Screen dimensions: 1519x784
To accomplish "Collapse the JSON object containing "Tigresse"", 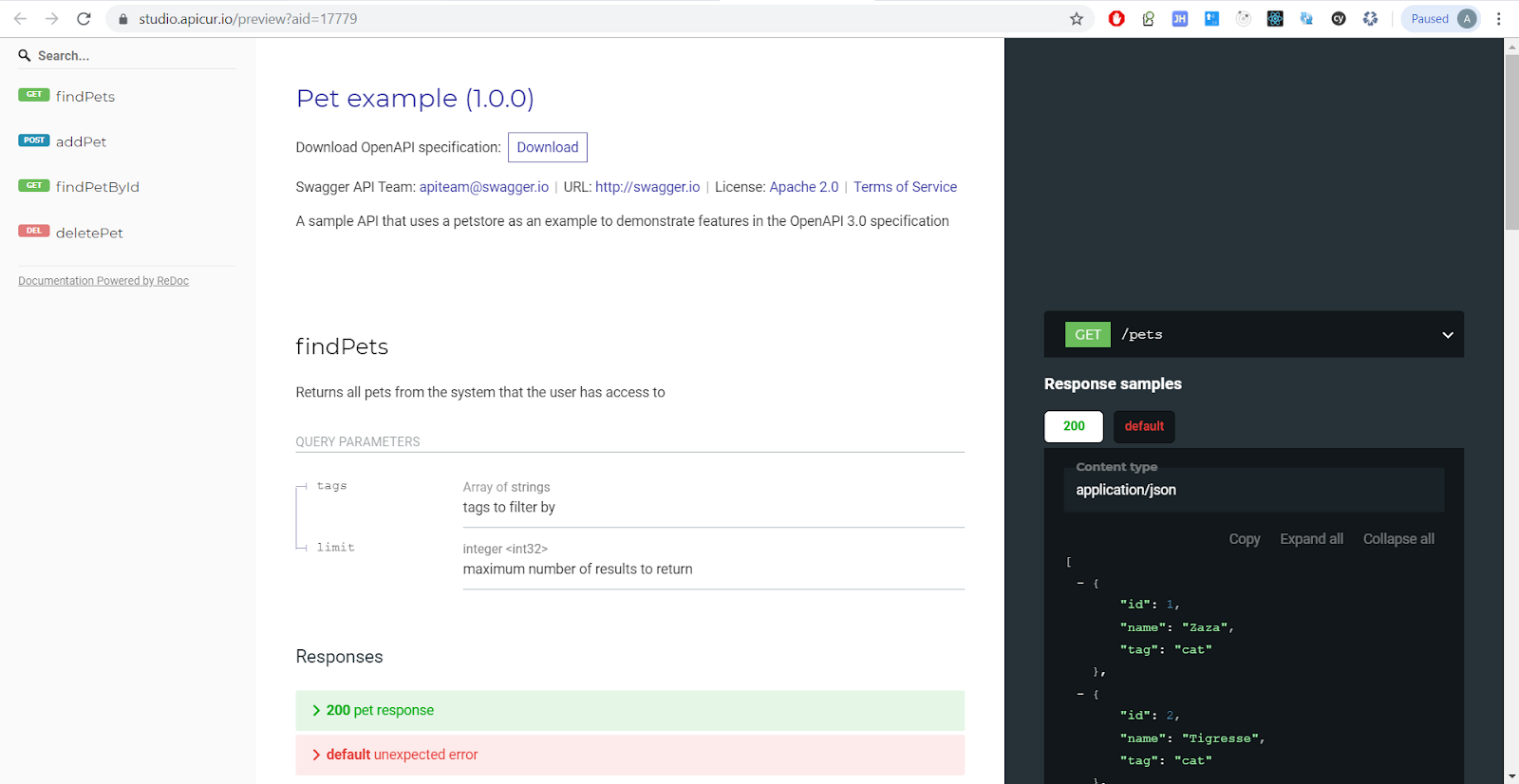I will tap(1080, 695).
